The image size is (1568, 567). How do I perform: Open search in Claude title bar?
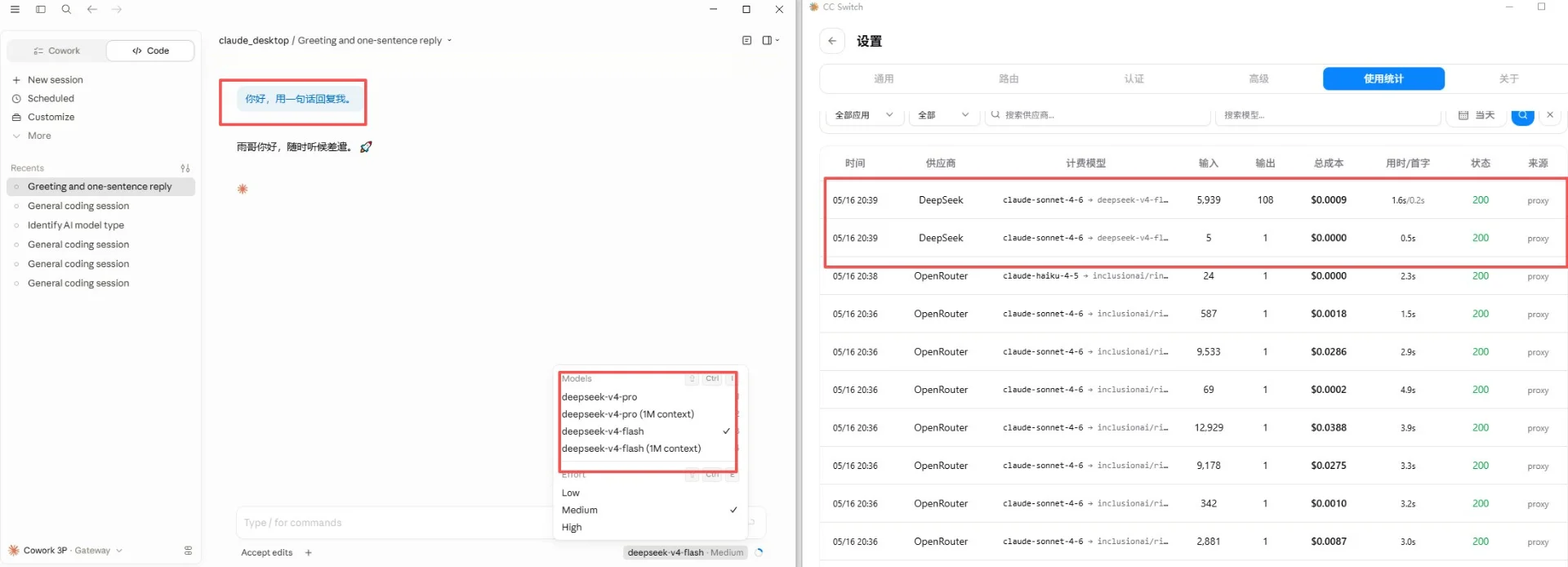(66, 9)
